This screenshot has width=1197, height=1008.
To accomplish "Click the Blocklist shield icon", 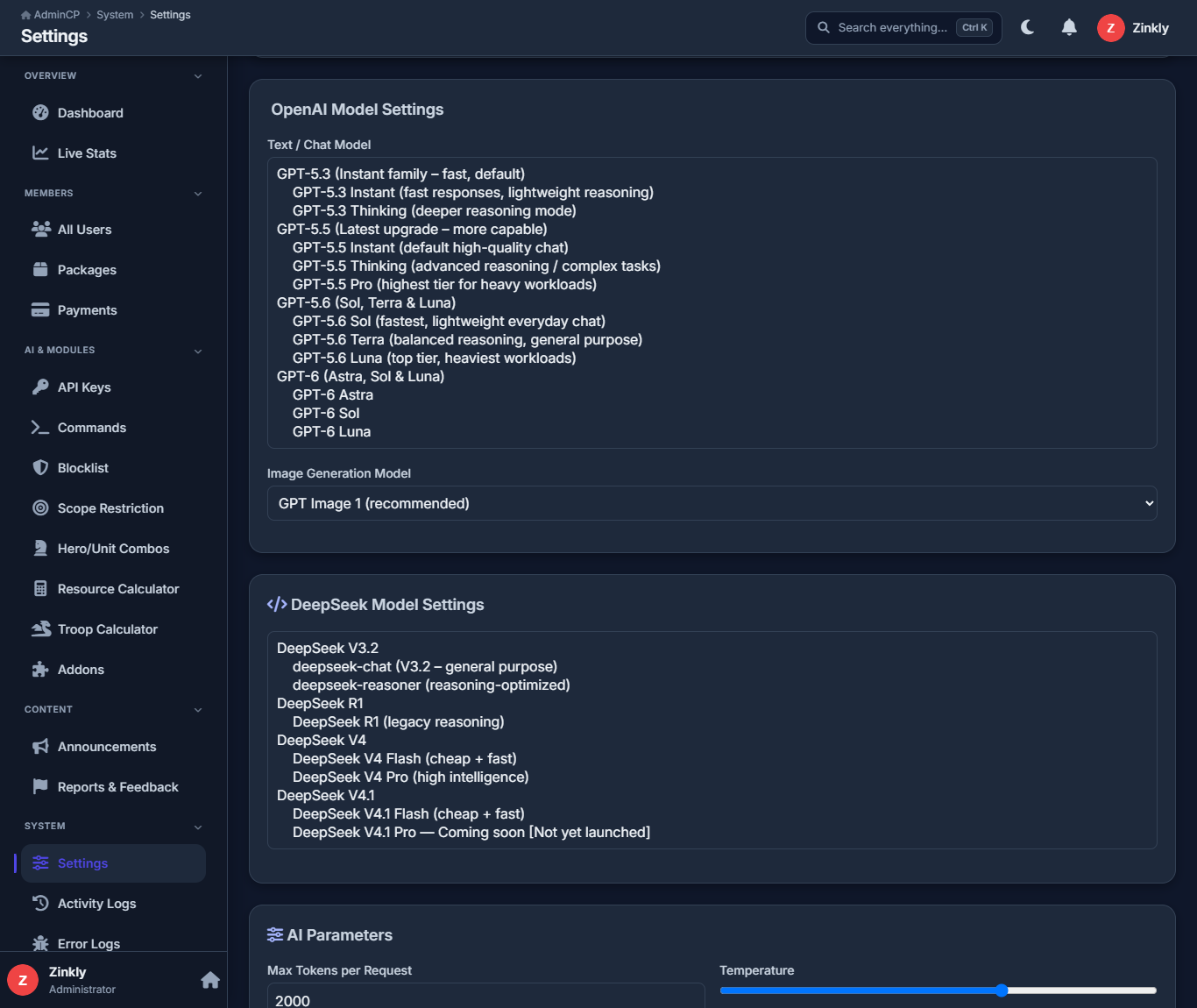I will pos(40,467).
